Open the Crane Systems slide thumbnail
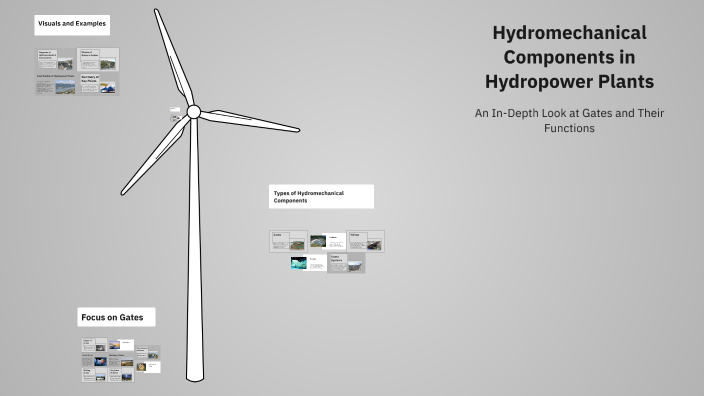The height and width of the screenshot is (396, 704). click(346, 263)
